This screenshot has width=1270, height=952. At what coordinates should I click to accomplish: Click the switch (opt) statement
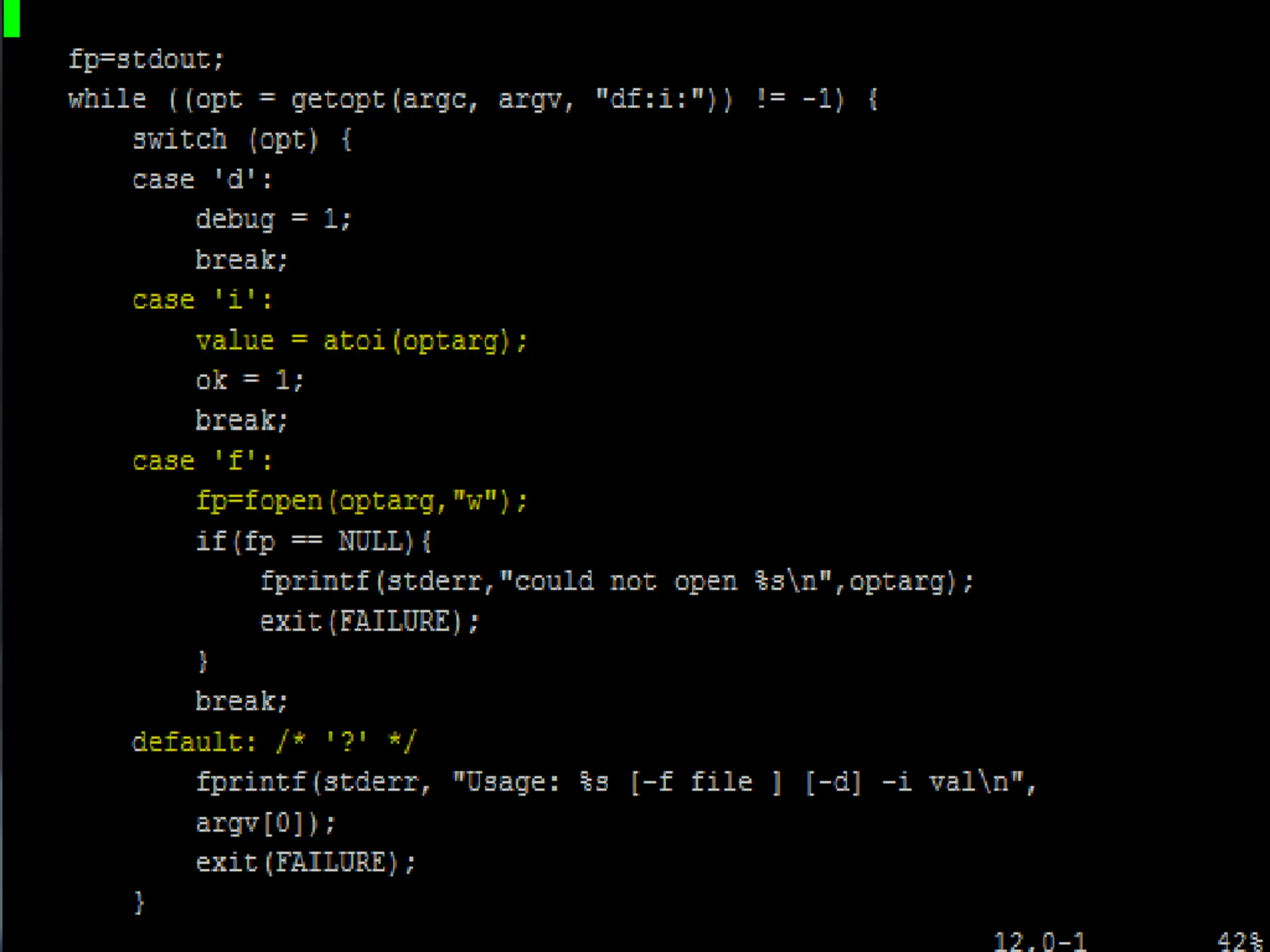(x=241, y=139)
